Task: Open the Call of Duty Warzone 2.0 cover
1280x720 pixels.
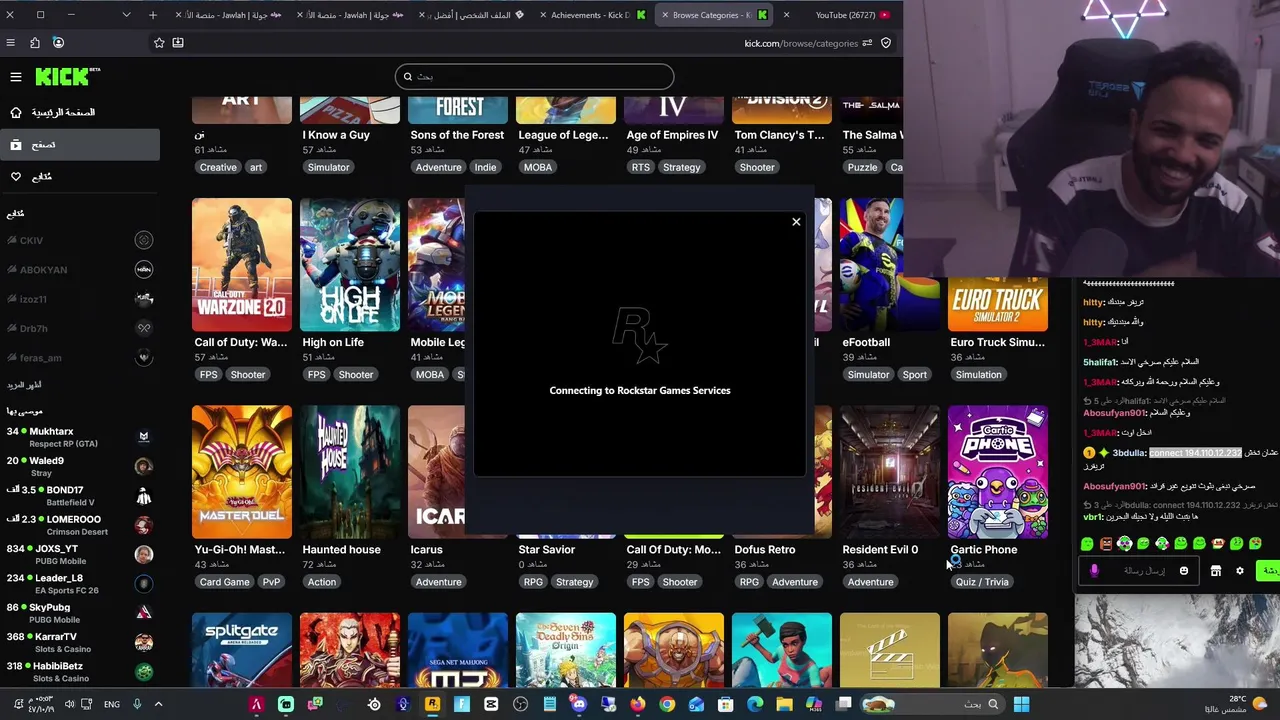Action: [x=242, y=265]
